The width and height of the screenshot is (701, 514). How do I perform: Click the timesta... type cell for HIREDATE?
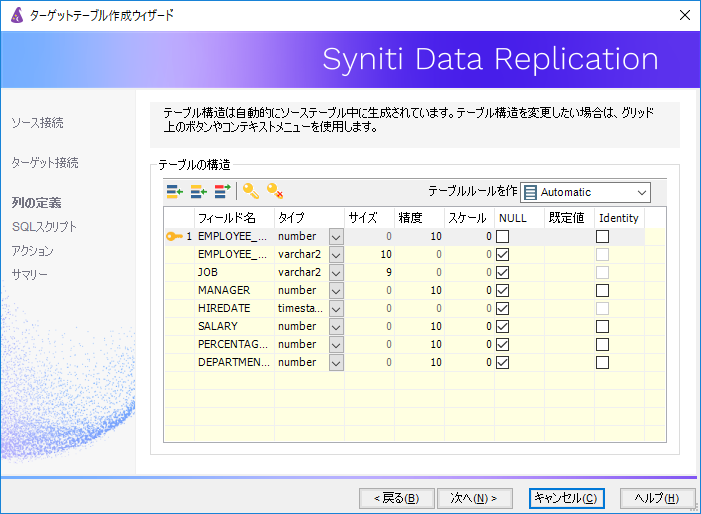point(302,308)
